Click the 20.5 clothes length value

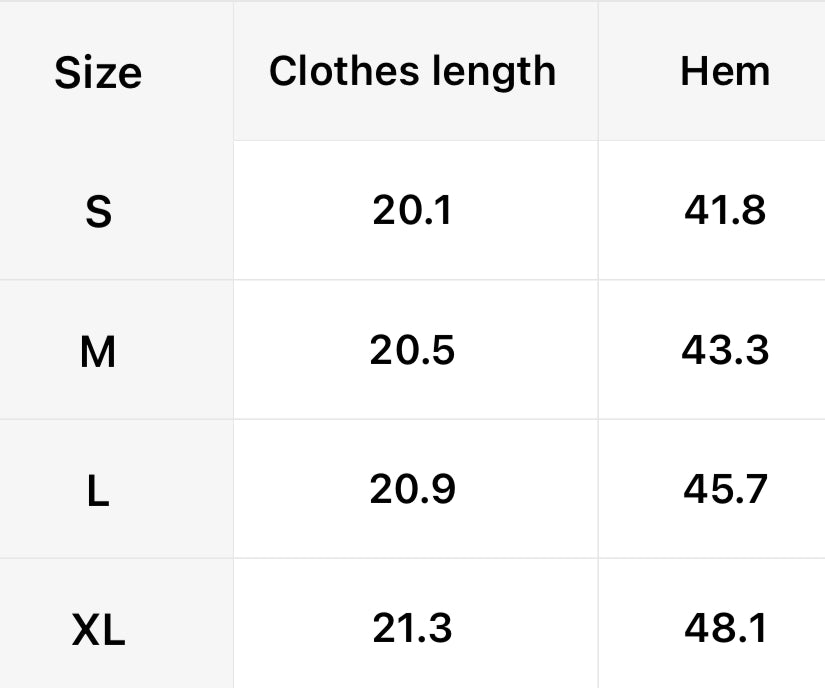412,350
